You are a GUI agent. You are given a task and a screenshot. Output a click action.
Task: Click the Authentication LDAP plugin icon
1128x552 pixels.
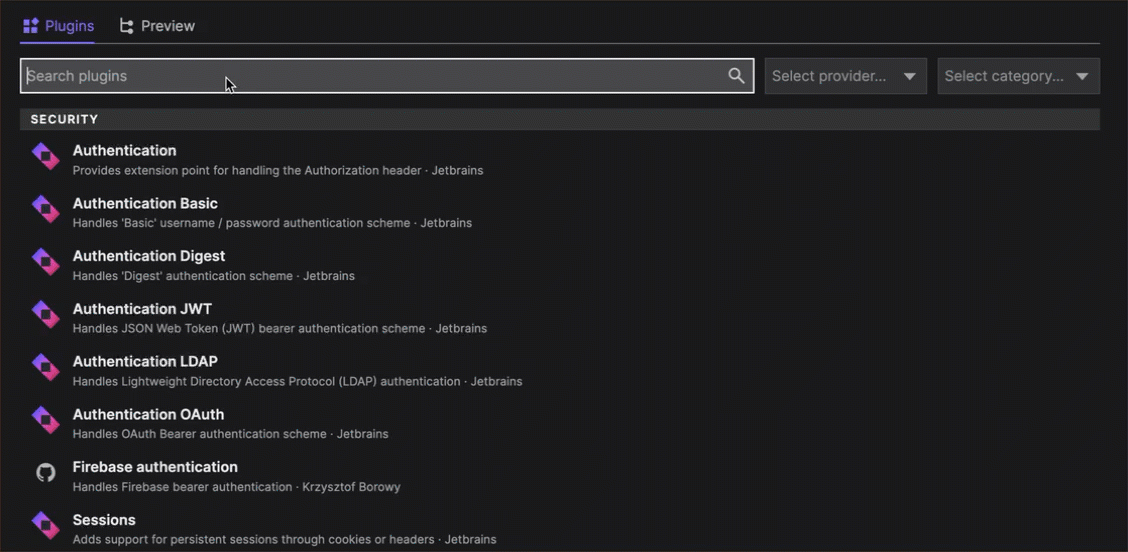click(x=46, y=367)
